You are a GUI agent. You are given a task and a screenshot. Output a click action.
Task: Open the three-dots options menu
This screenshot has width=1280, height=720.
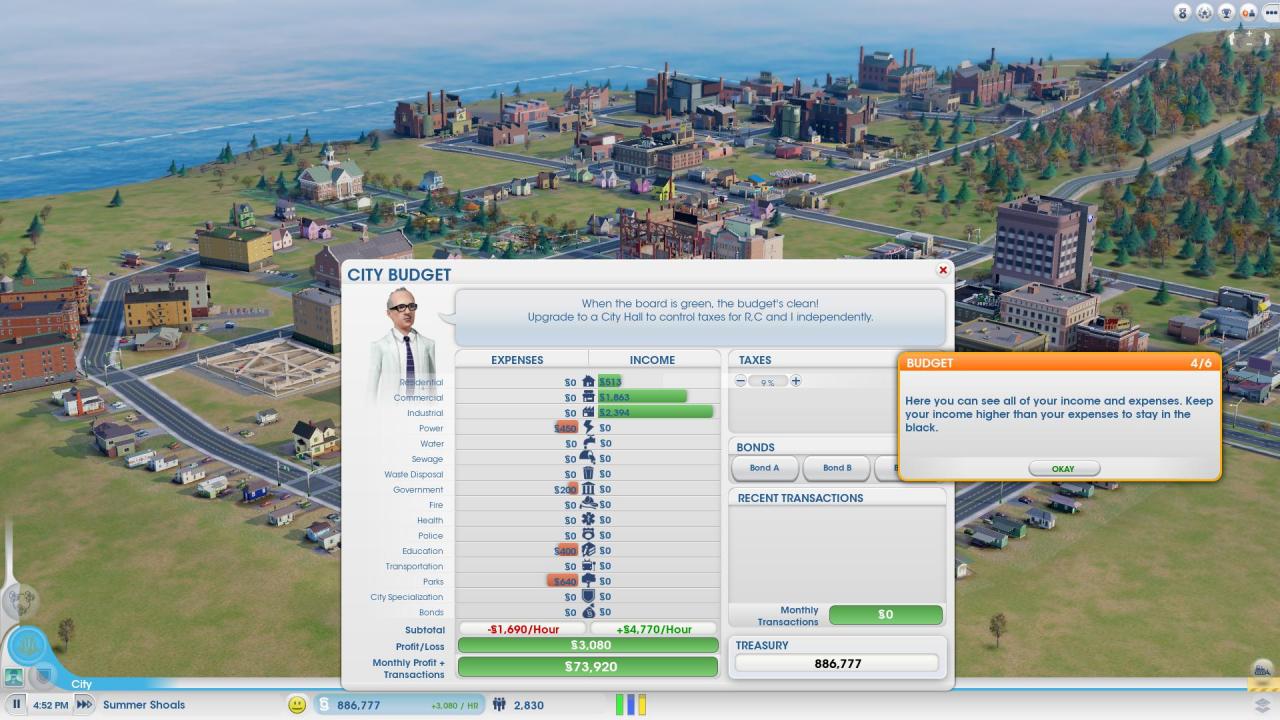coord(1271,12)
